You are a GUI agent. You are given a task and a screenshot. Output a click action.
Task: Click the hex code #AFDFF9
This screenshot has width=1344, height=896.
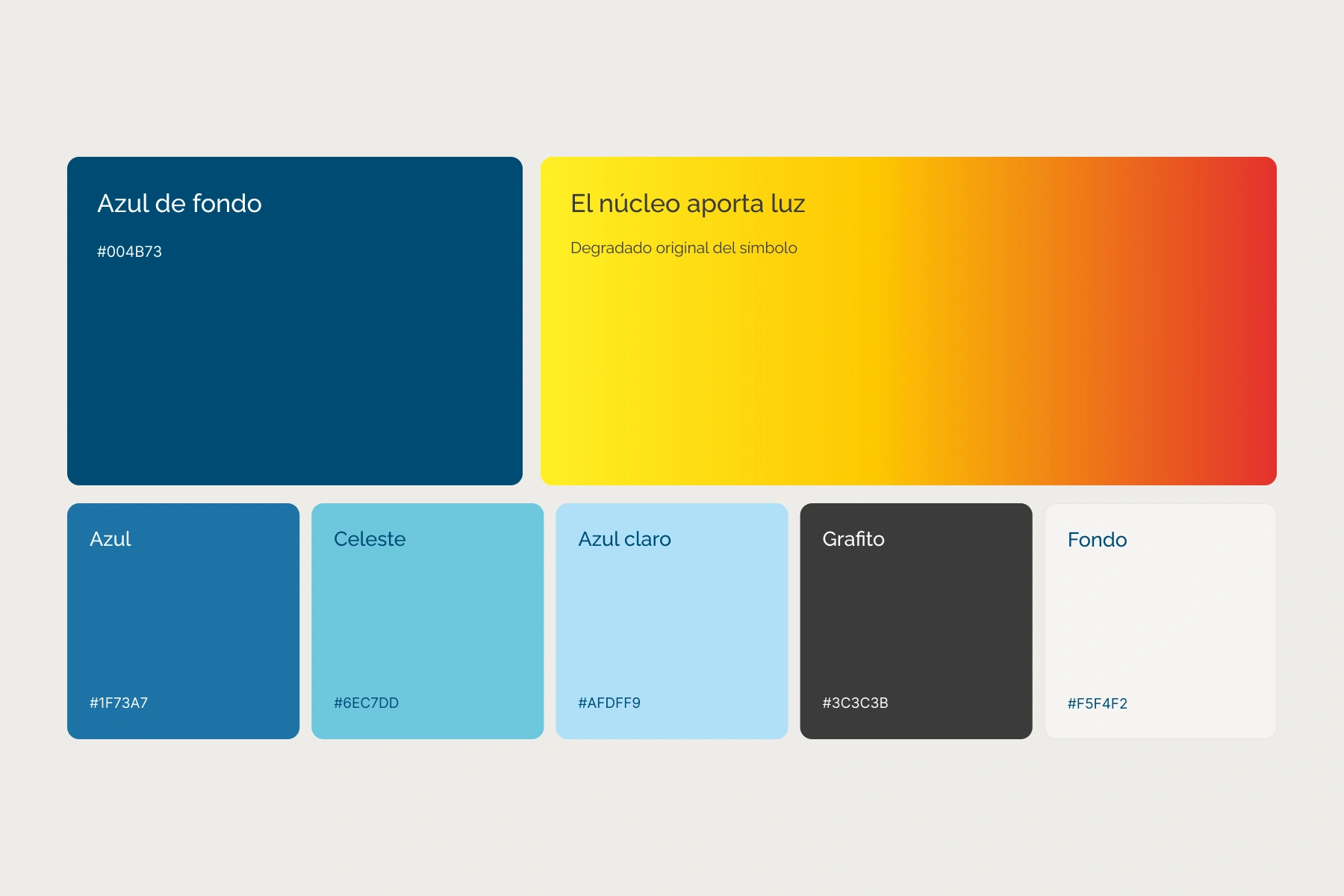click(x=609, y=703)
